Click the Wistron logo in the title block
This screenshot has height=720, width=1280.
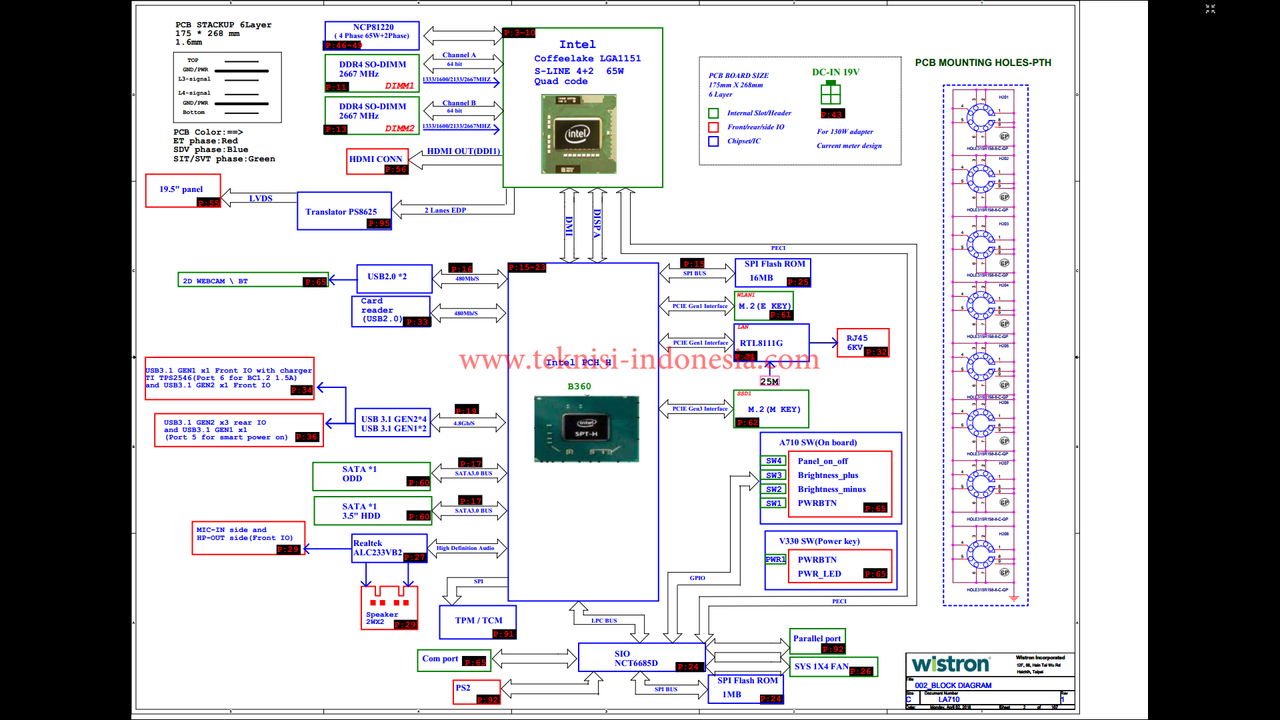950,664
